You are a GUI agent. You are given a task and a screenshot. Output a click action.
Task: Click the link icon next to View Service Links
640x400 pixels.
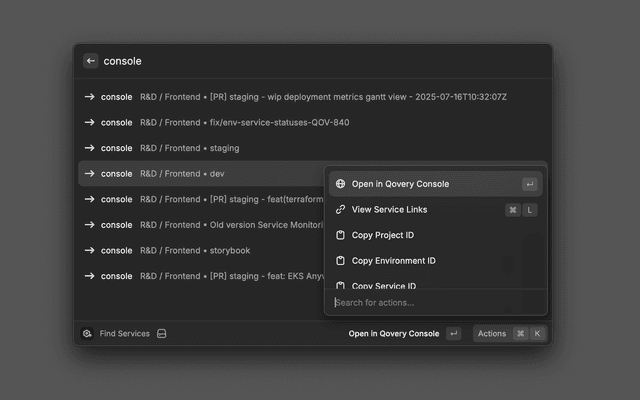coord(340,210)
